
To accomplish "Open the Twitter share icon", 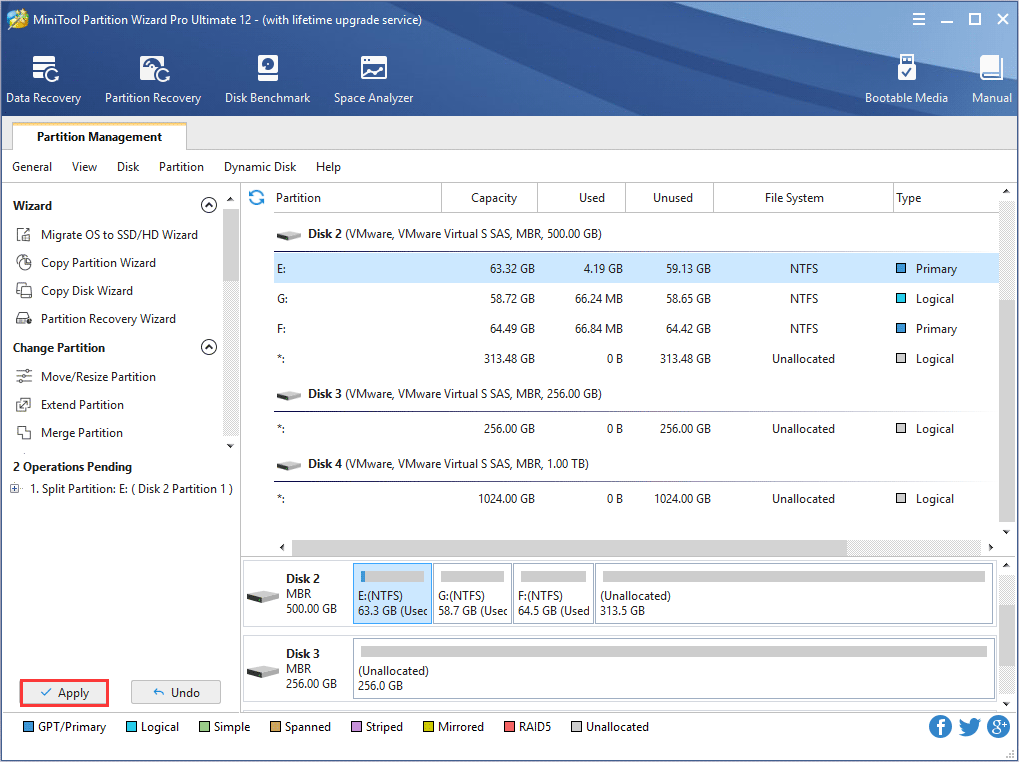I will [969, 726].
